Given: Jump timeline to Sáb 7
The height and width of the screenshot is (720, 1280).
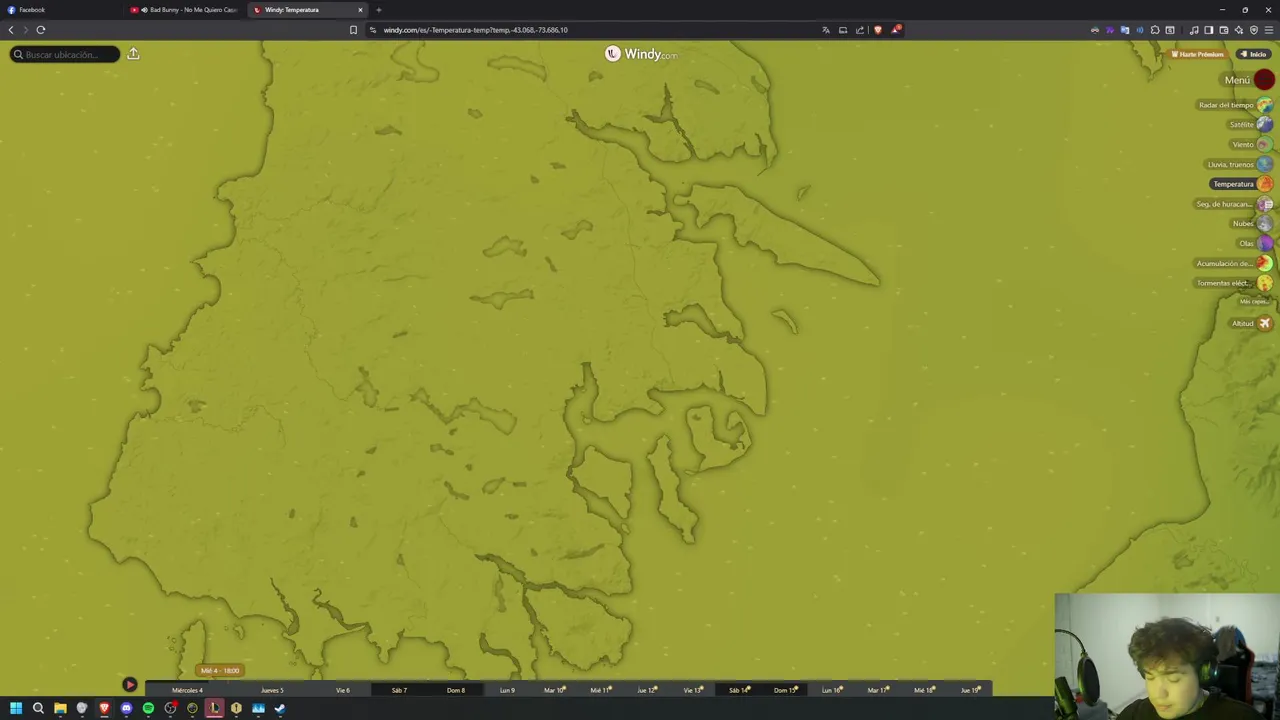Looking at the screenshot, I should 399,690.
